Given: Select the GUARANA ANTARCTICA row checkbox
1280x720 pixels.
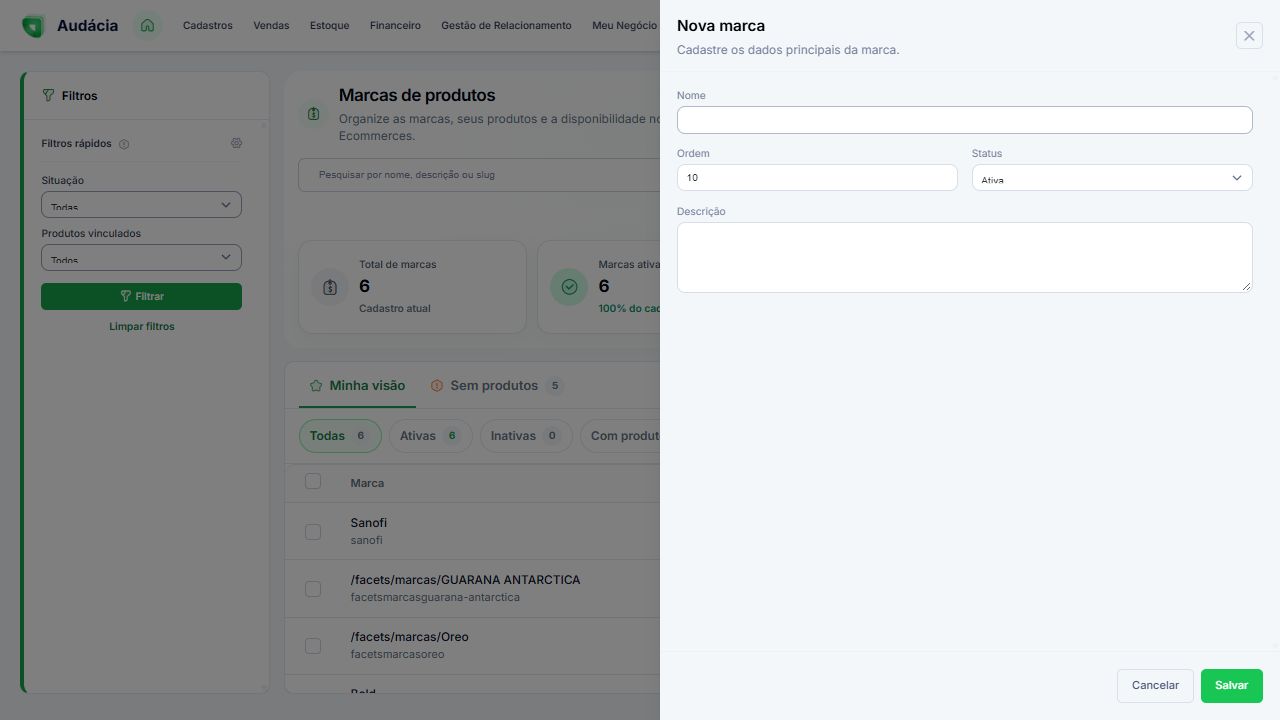Looking at the screenshot, I should [313, 588].
